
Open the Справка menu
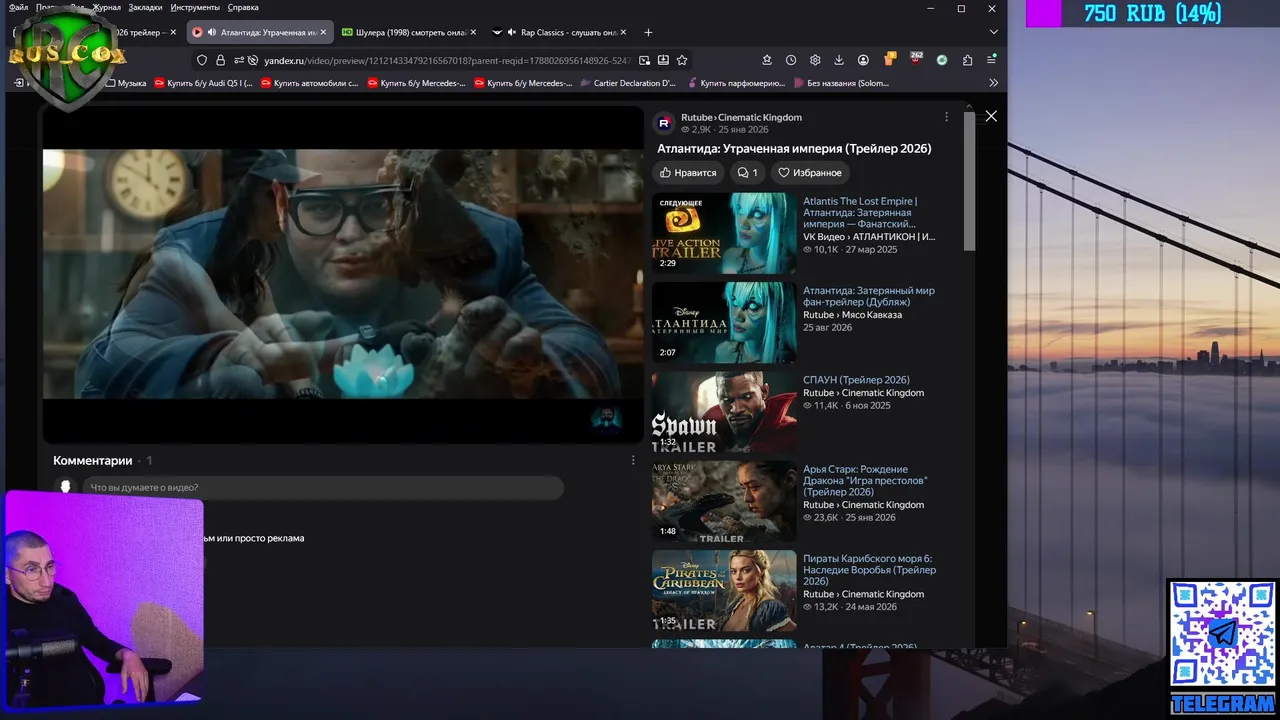pos(243,7)
